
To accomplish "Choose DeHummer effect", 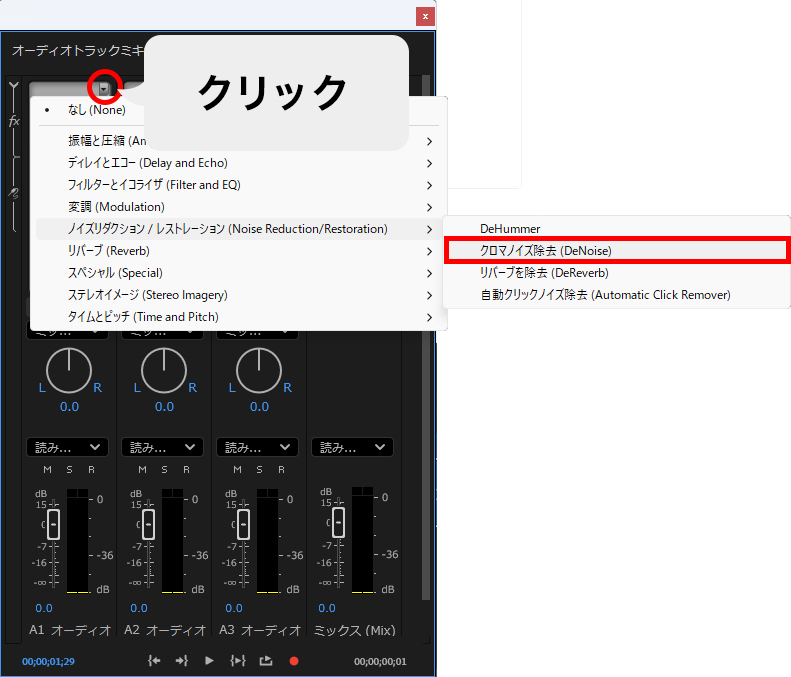I will [x=616, y=229].
